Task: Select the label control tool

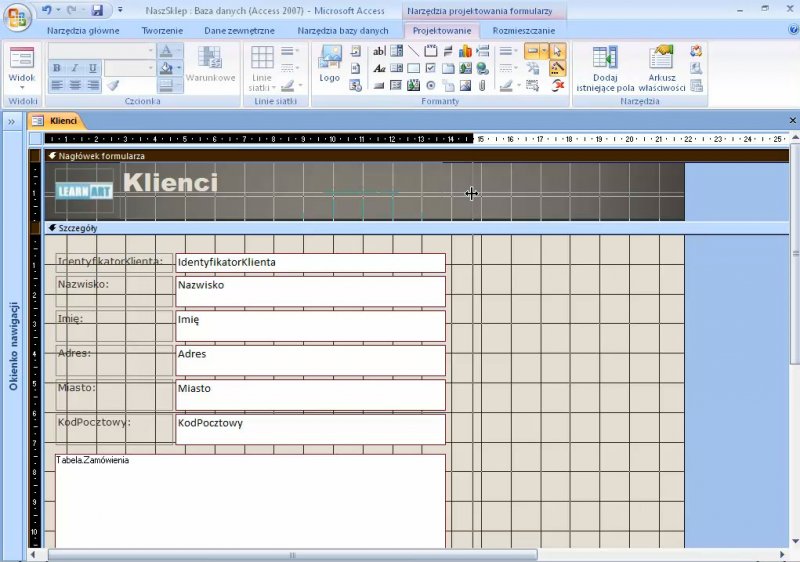Action: (x=379, y=68)
